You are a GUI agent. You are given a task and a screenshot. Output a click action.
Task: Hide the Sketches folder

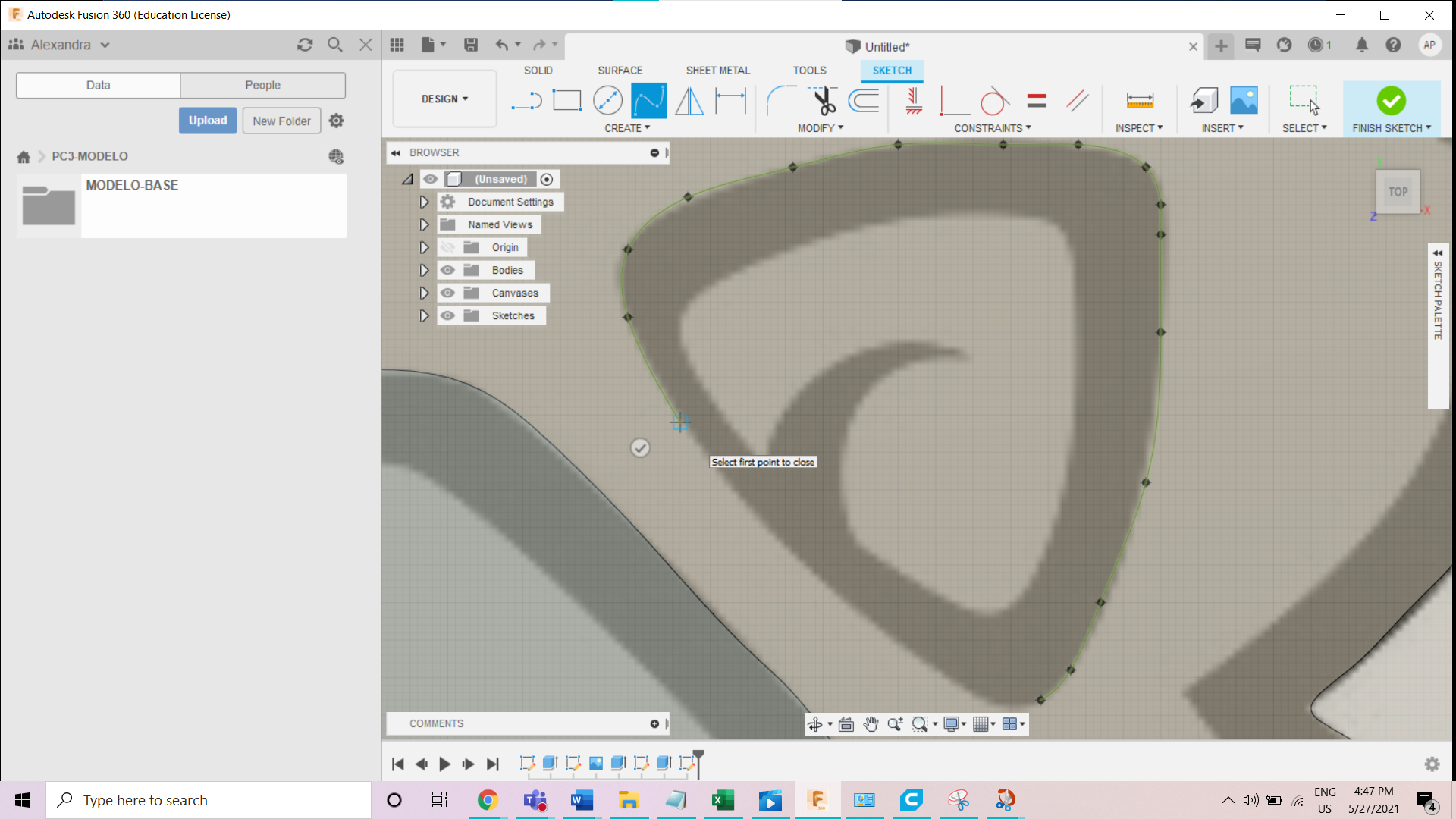click(447, 315)
